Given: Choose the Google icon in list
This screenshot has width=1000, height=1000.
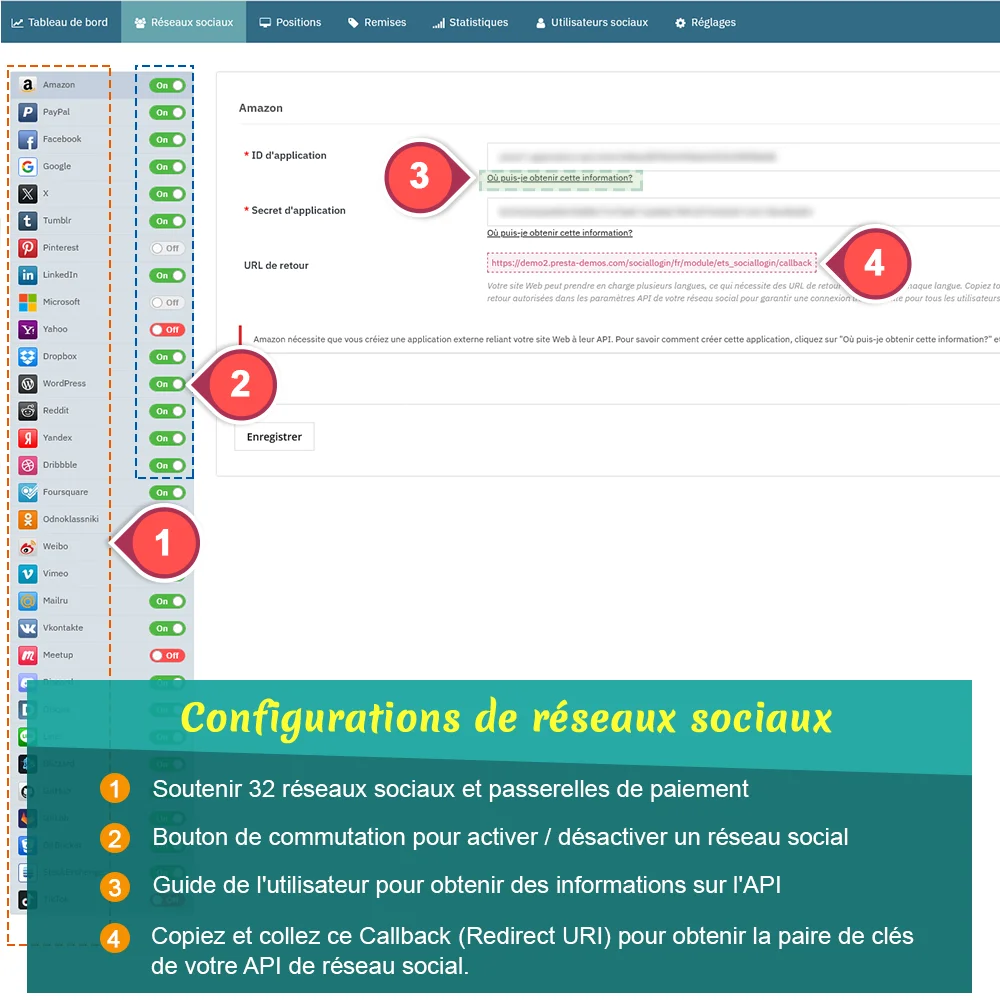Looking at the screenshot, I should tap(27, 166).
